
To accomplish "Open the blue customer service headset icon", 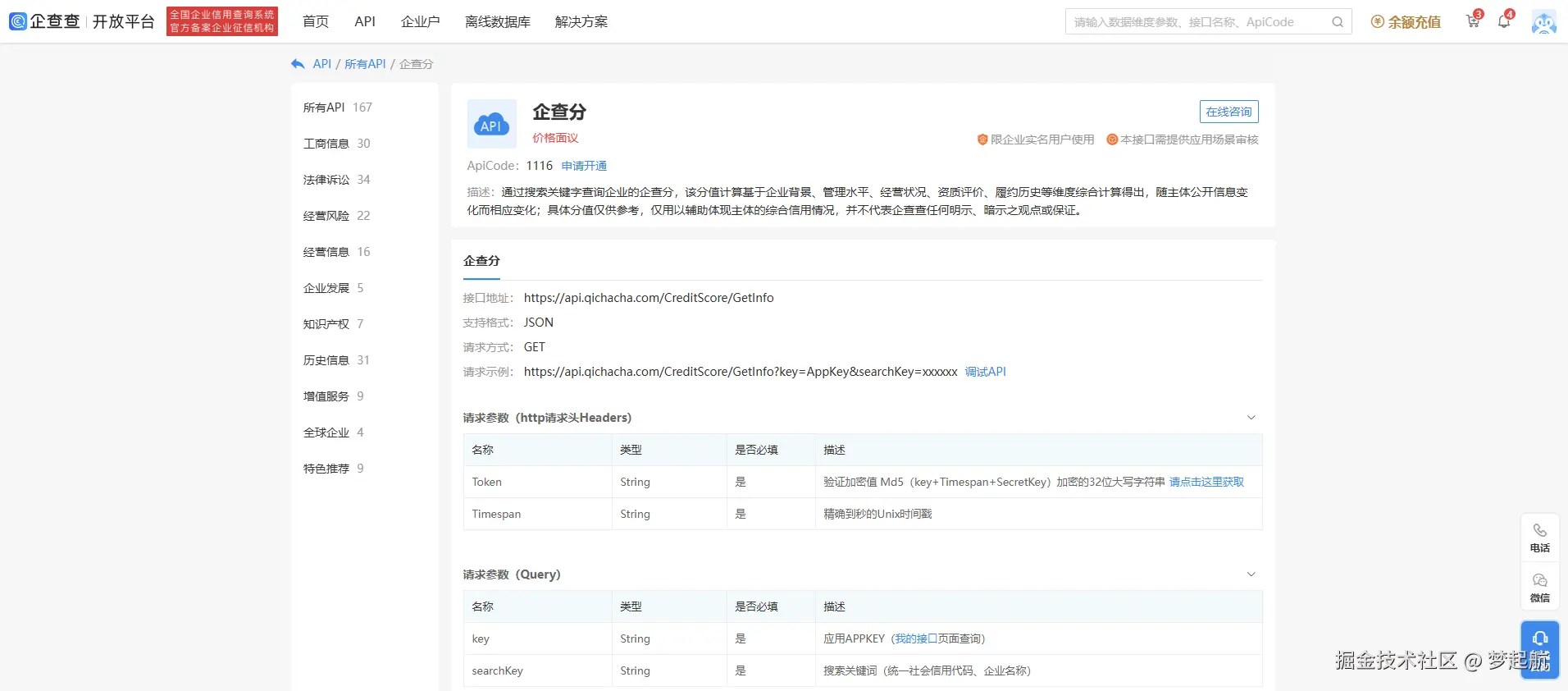I will tap(1540, 639).
